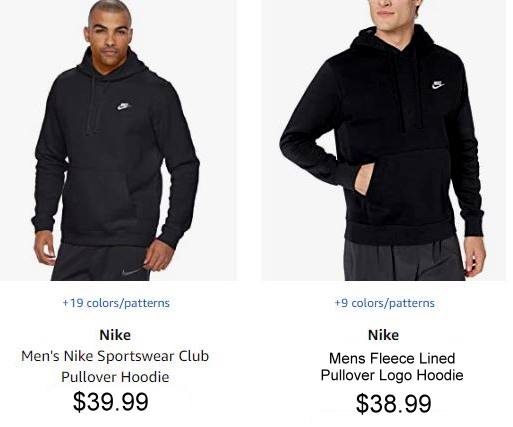Click the drawstrings on the left hoodie

(91, 107)
